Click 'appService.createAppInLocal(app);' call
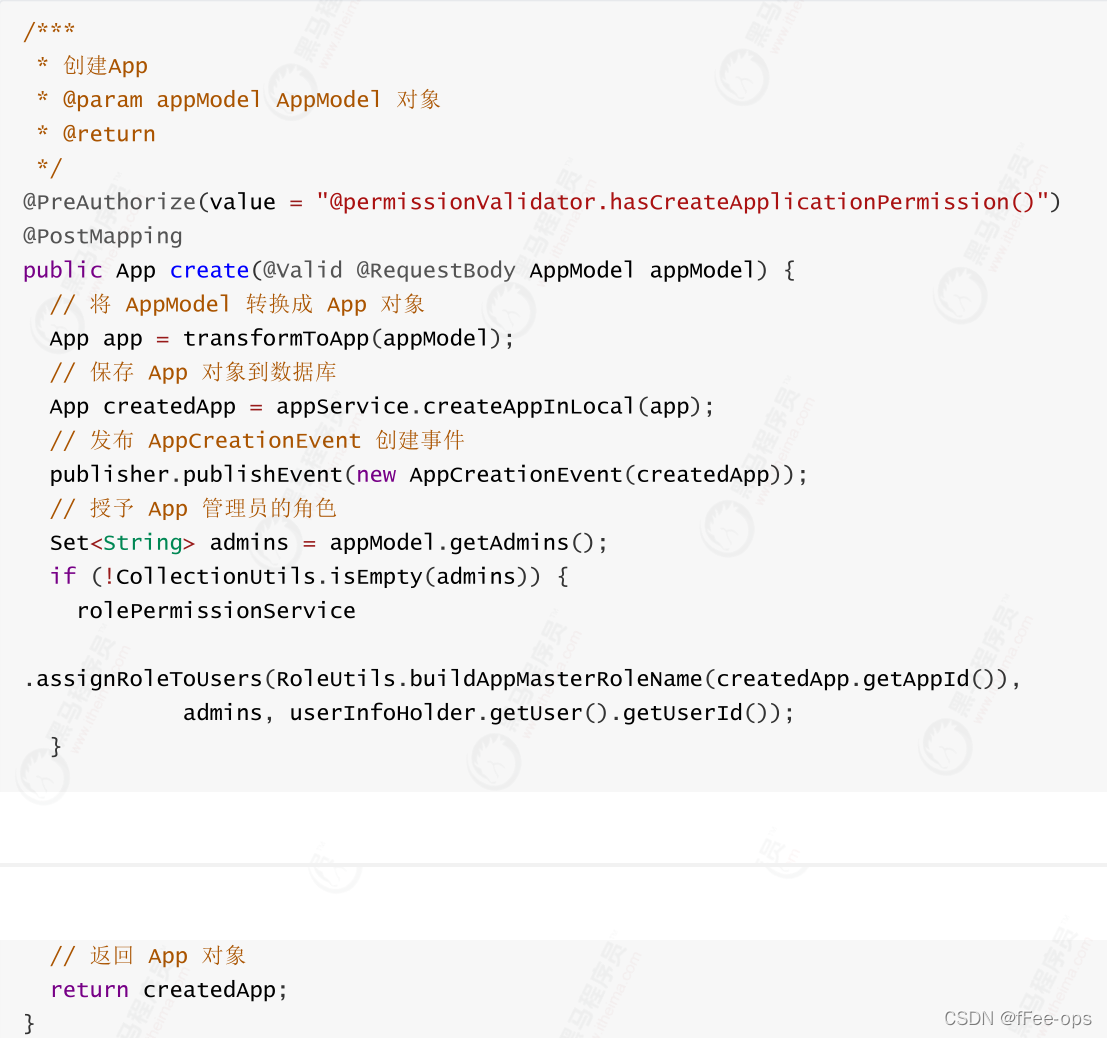This screenshot has width=1107, height=1038. pyautogui.click(x=495, y=406)
